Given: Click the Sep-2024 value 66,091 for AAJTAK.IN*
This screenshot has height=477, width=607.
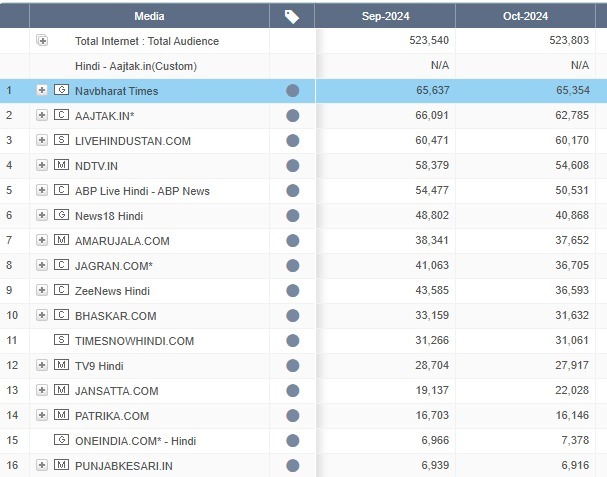Looking at the screenshot, I should 432,115.
